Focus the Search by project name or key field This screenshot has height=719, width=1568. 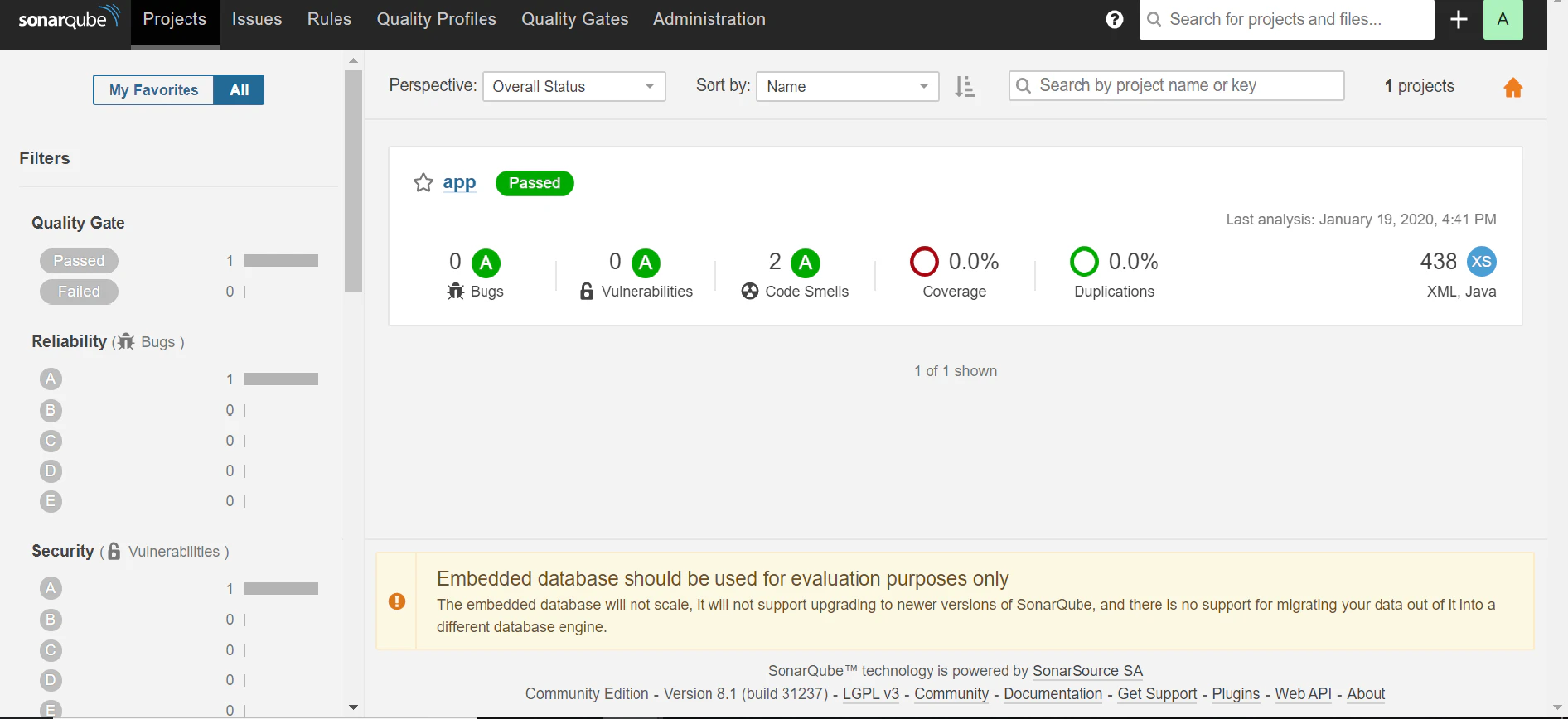pos(1176,85)
